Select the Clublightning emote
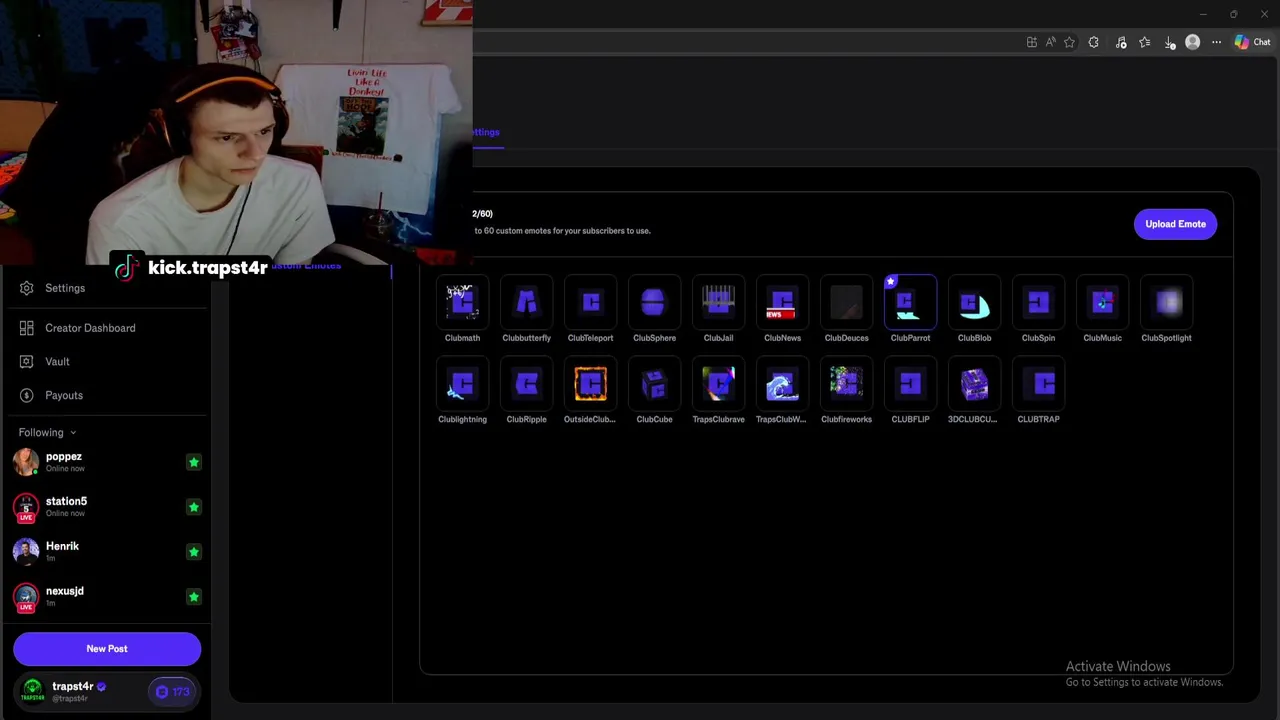The height and width of the screenshot is (720, 1280). click(x=462, y=385)
